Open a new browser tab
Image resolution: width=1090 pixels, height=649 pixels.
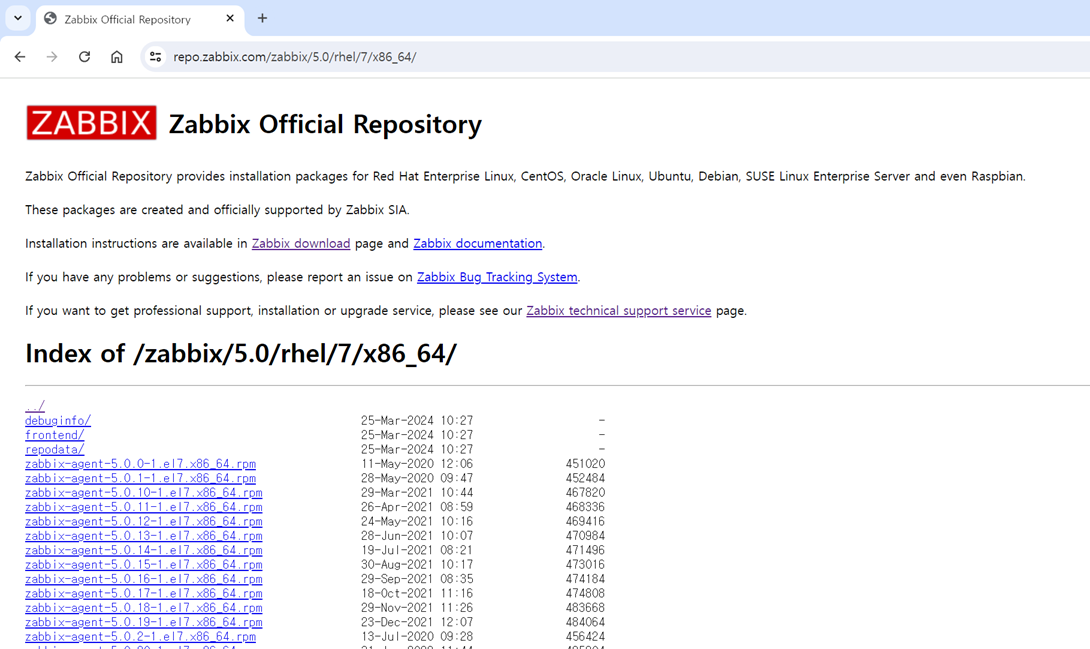tap(262, 18)
